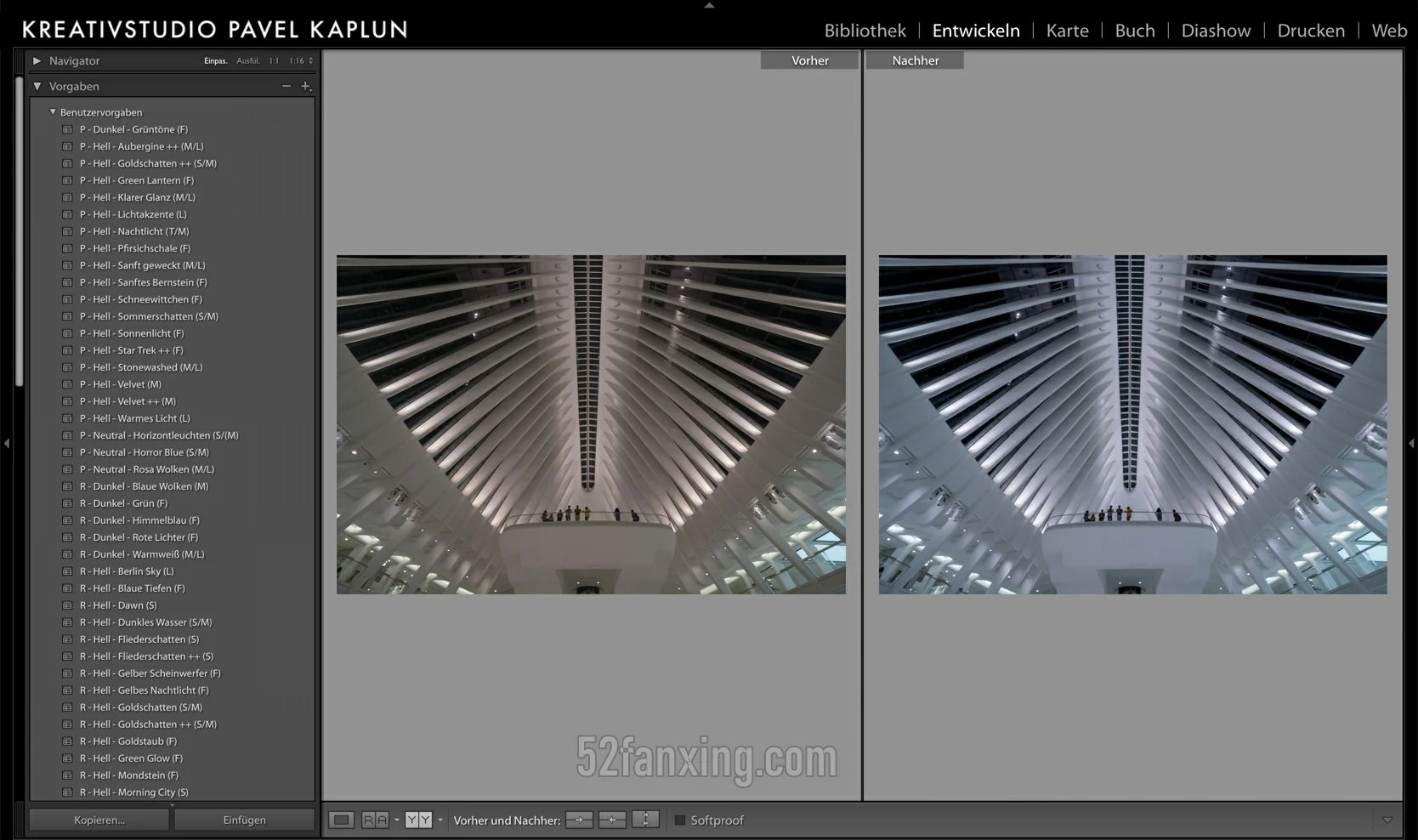Collapse the Benutzervorgaben folder

(x=53, y=111)
